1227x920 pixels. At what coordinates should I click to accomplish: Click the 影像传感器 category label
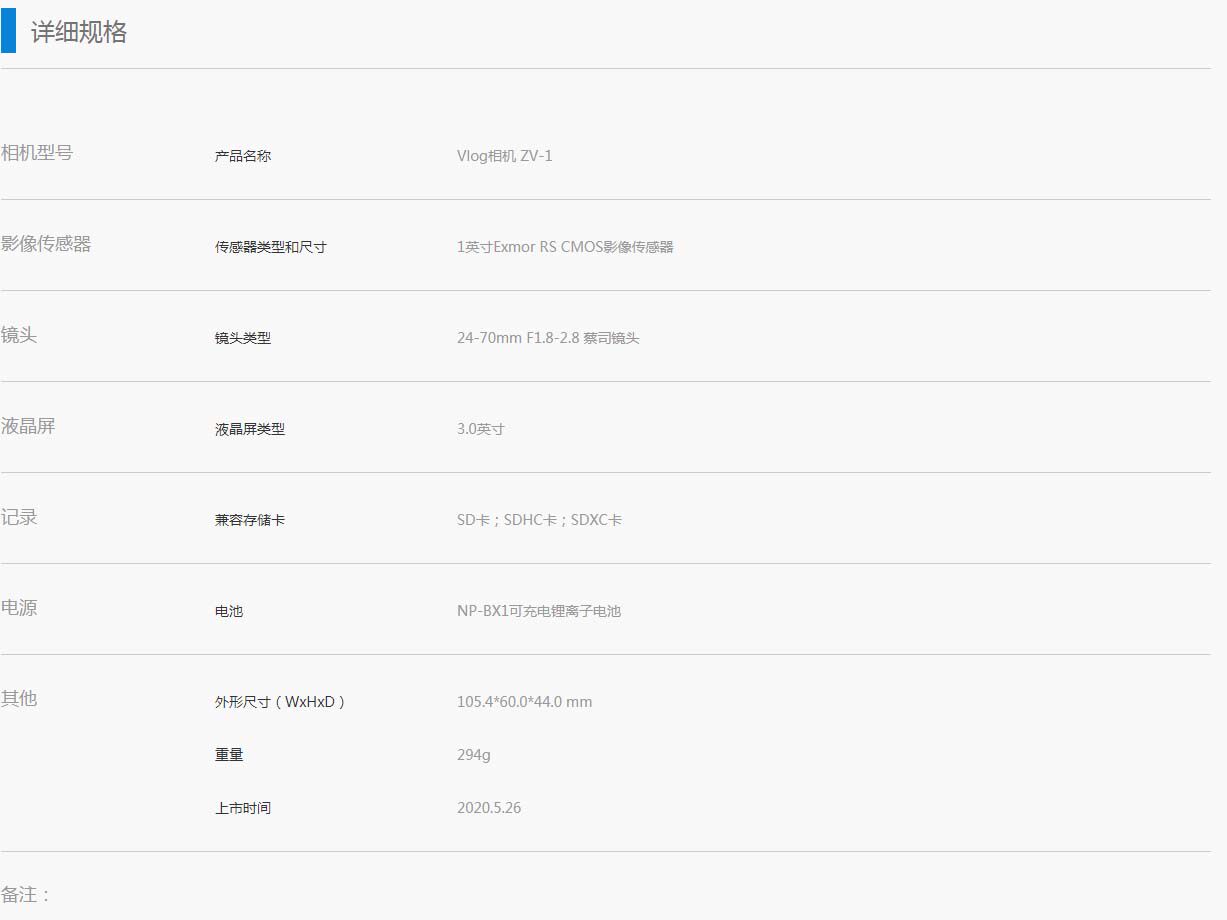[x=46, y=244]
